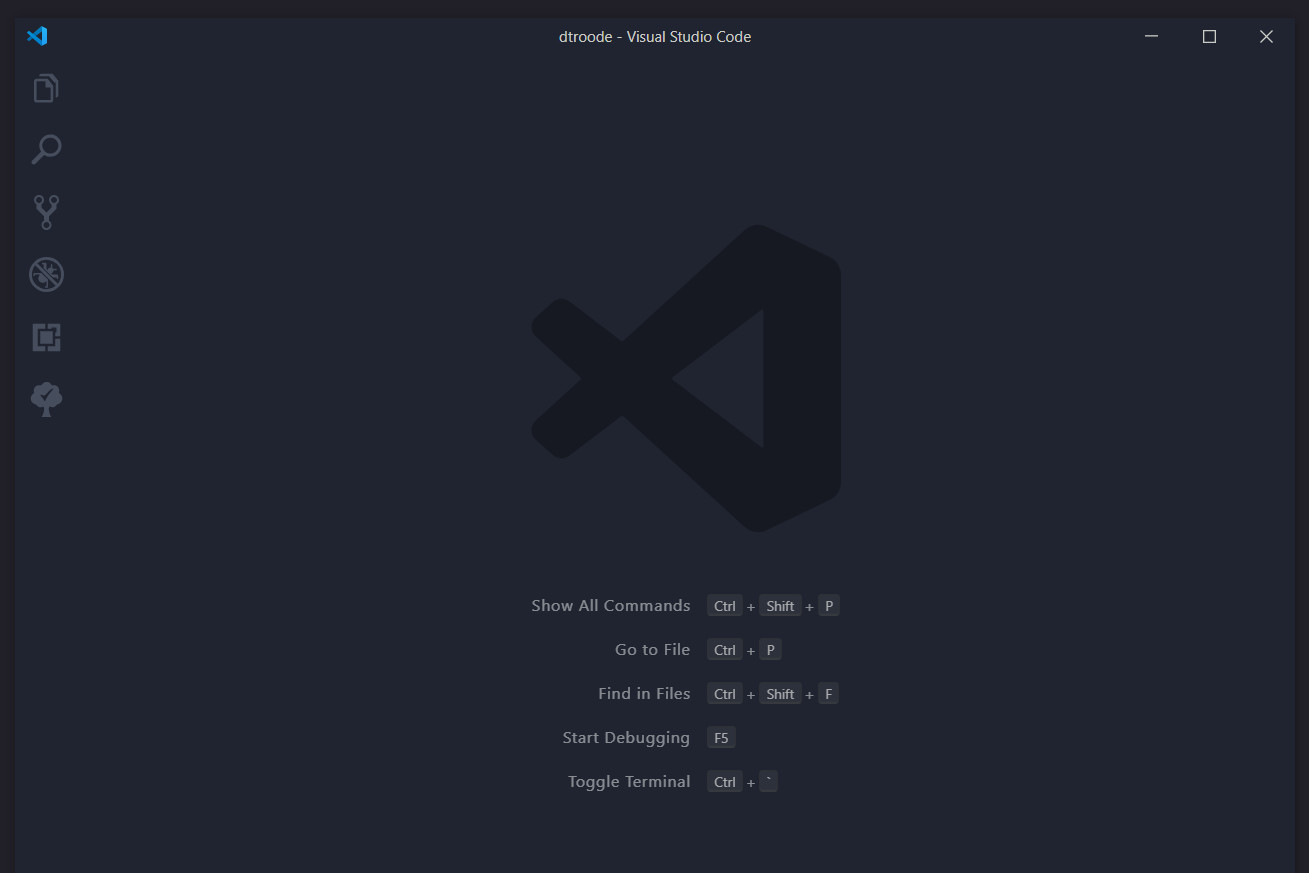The image size is (1309, 873).
Task: Click the Start Debugging label
Action: [x=626, y=738]
